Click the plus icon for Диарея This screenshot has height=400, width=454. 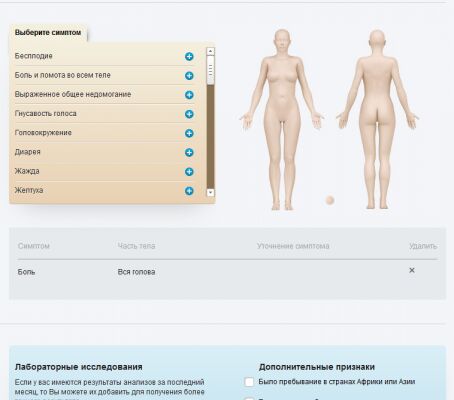[x=189, y=152]
